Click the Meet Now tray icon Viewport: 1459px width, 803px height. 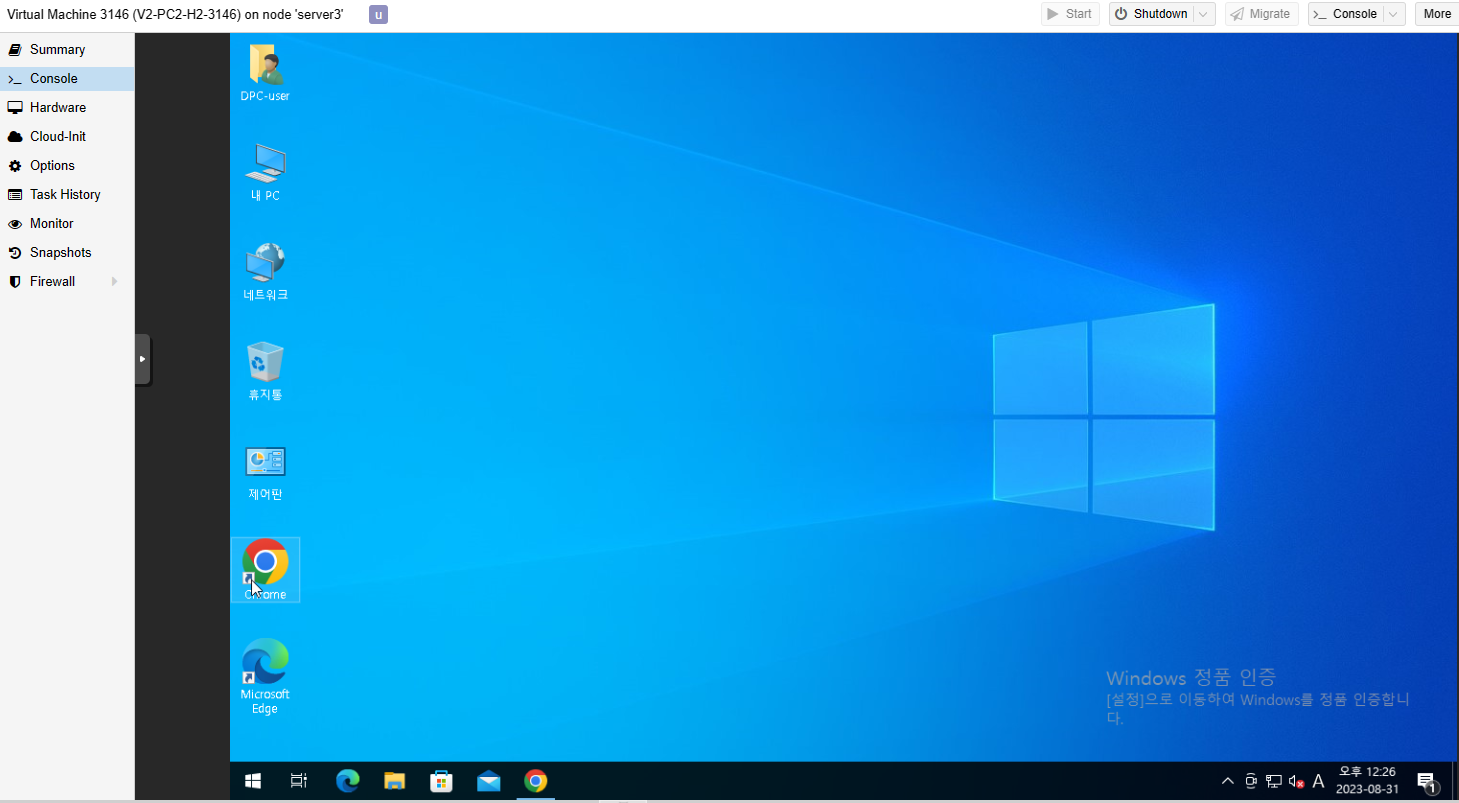pyautogui.click(x=1251, y=781)
